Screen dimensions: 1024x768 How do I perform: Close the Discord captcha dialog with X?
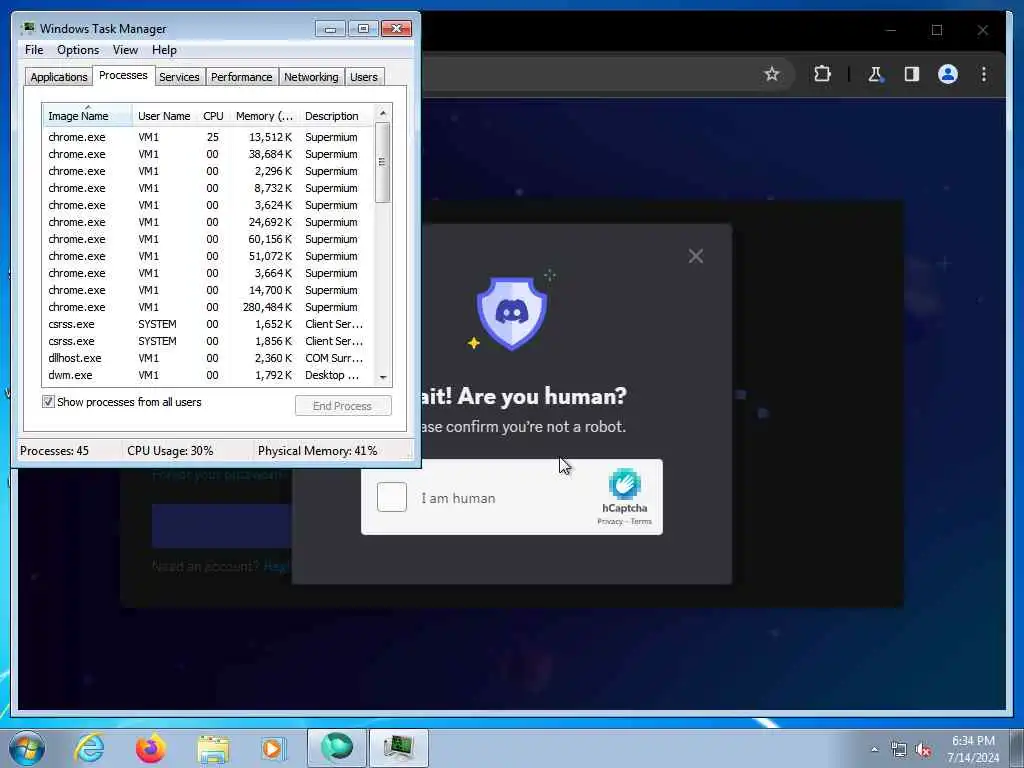tap(696, 256)
